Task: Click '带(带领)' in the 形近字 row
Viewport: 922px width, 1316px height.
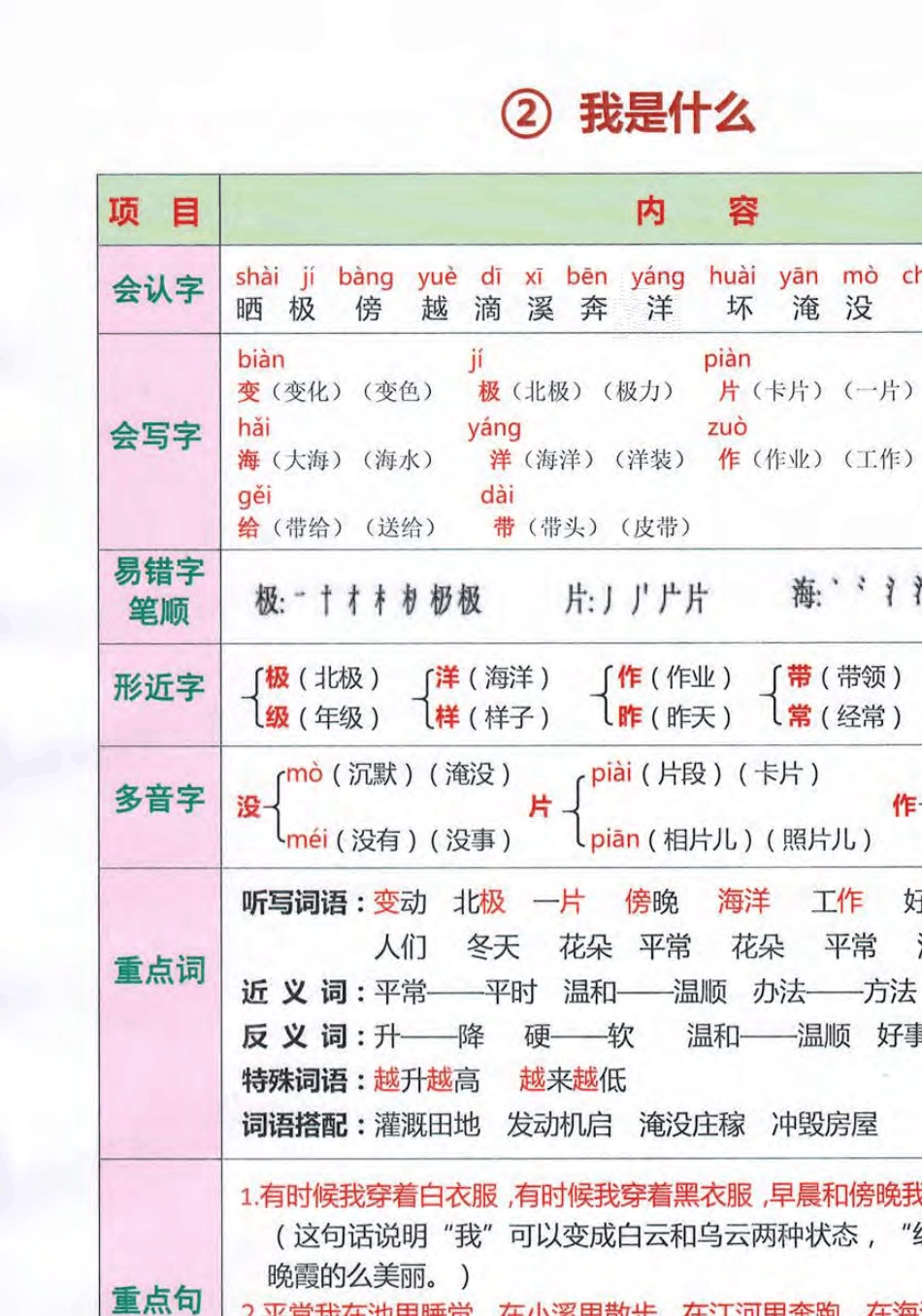Action: tap(845, 676)
